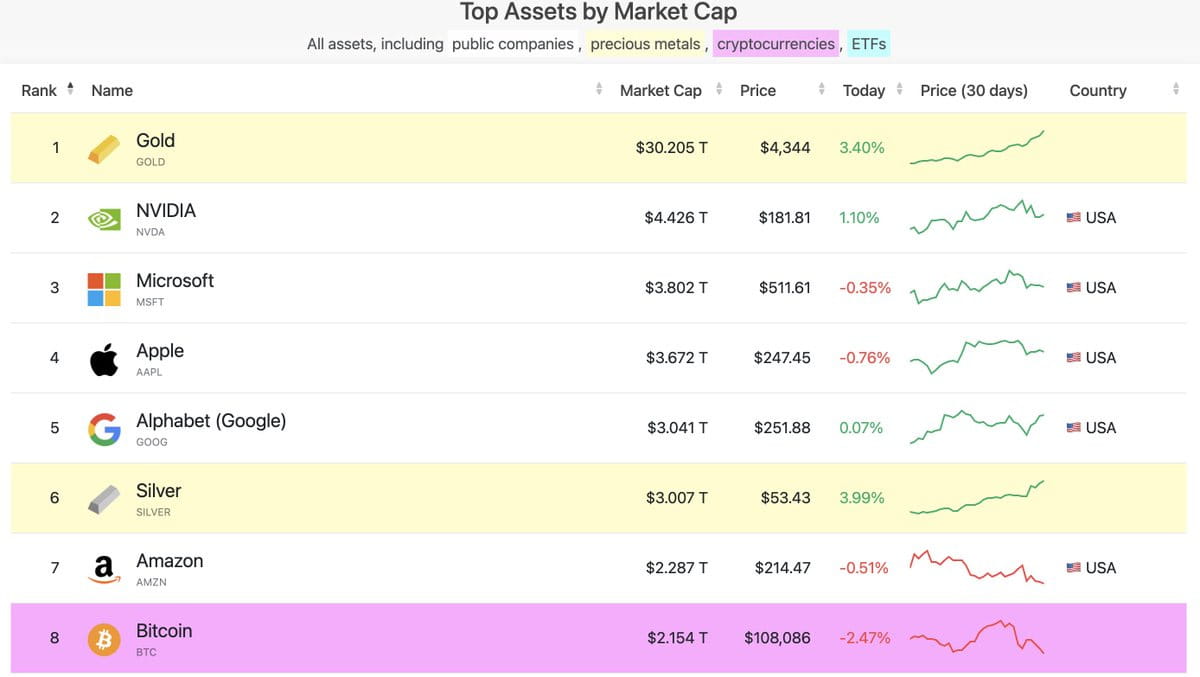This screenshot has height=677, width=1200.
Task: Sort by Today column arrows
Action: coord(899,90)
